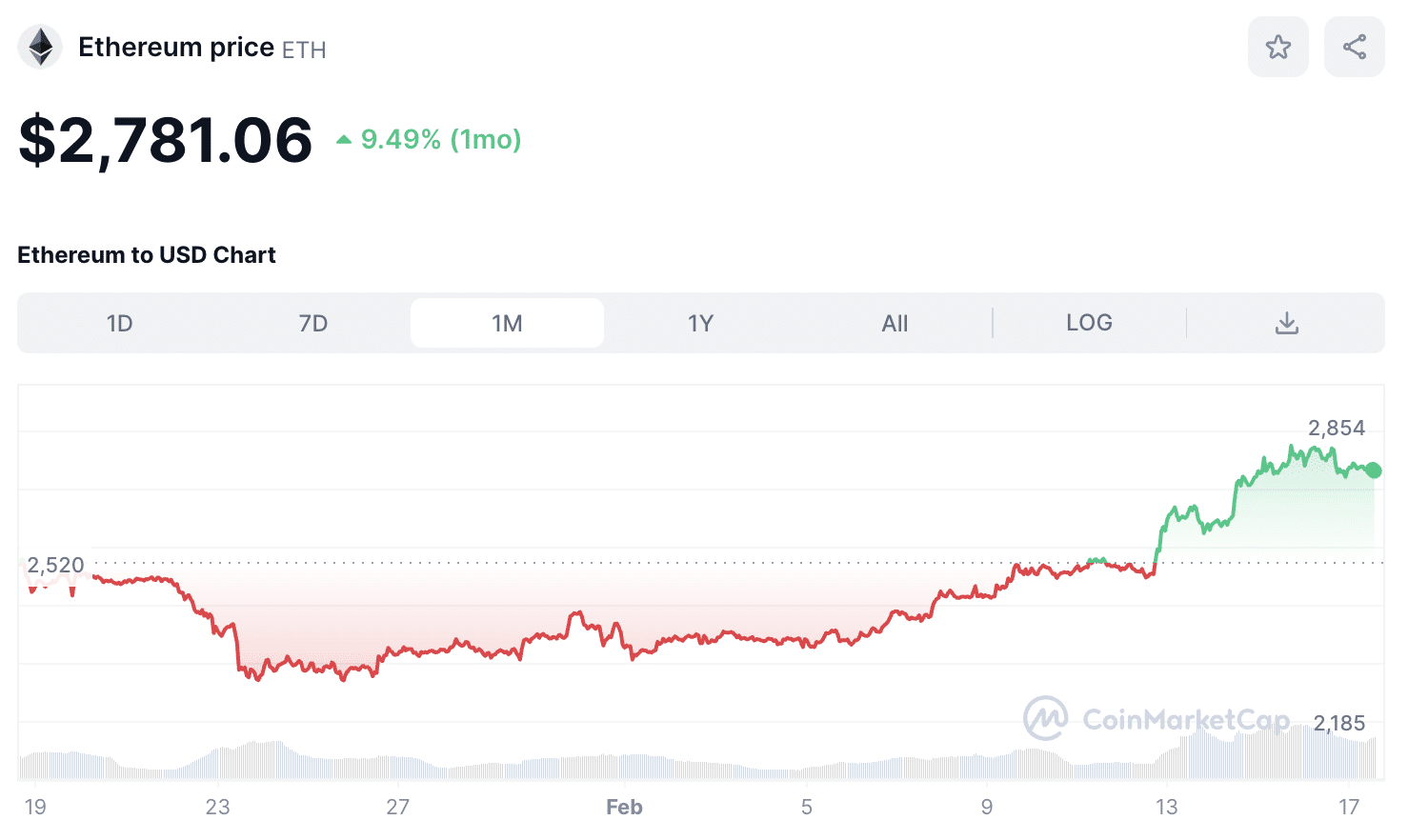
Task: Click the 13 date marker on axis
Action: [x=1166, y=807]
